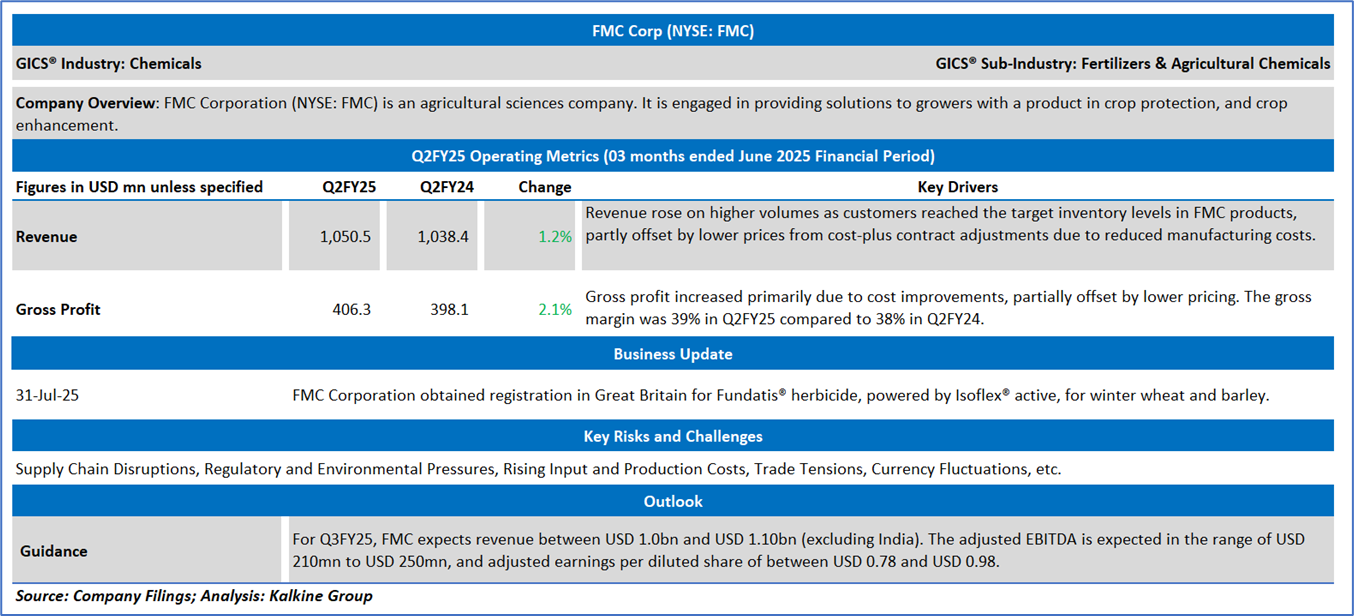Select the 'Gross Profit' row label
Screen dimensions: 1354x616
(x=58, y=310)
